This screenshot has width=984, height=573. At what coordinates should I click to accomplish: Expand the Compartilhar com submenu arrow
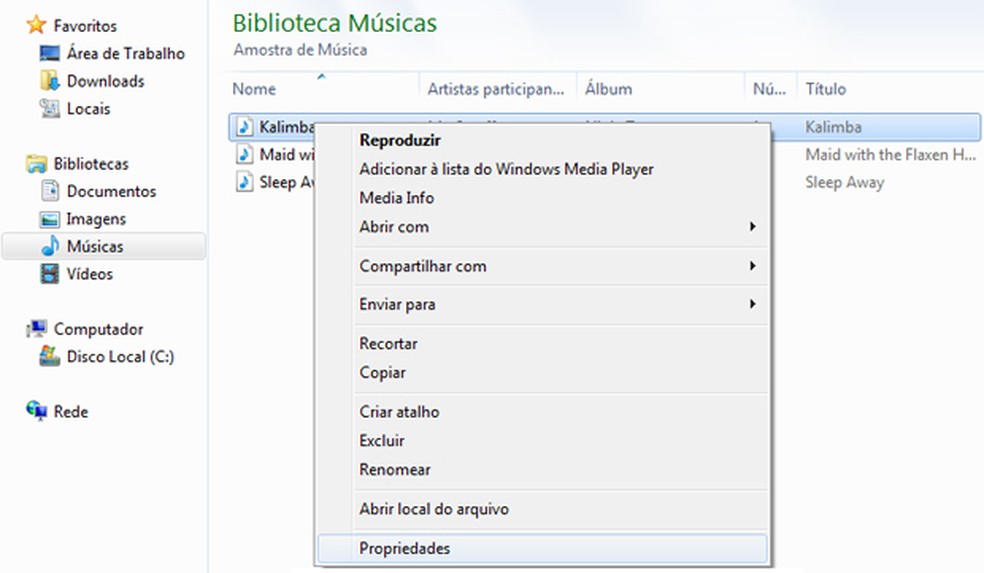(752, 266)
